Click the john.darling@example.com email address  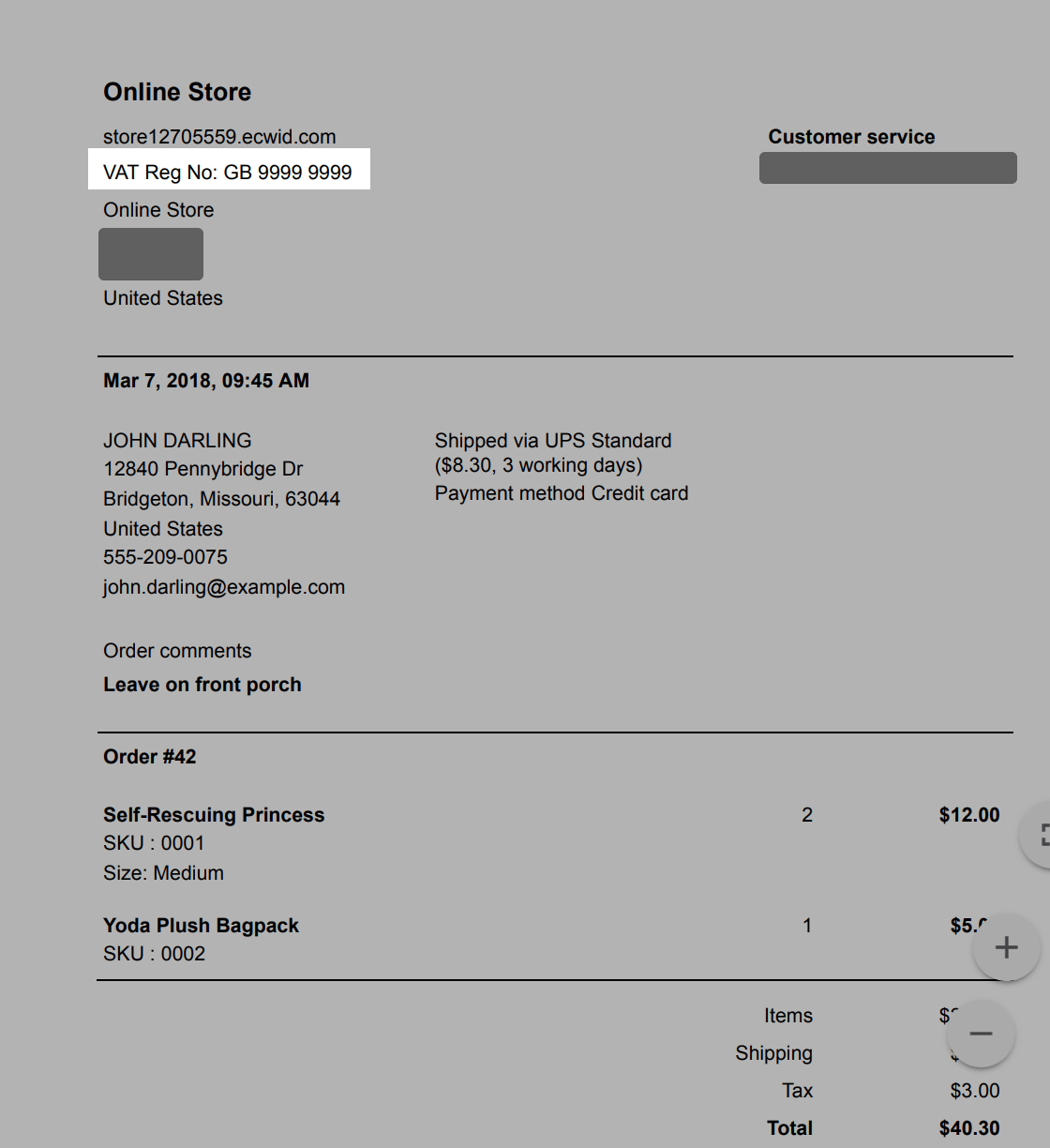coord(224,587)
